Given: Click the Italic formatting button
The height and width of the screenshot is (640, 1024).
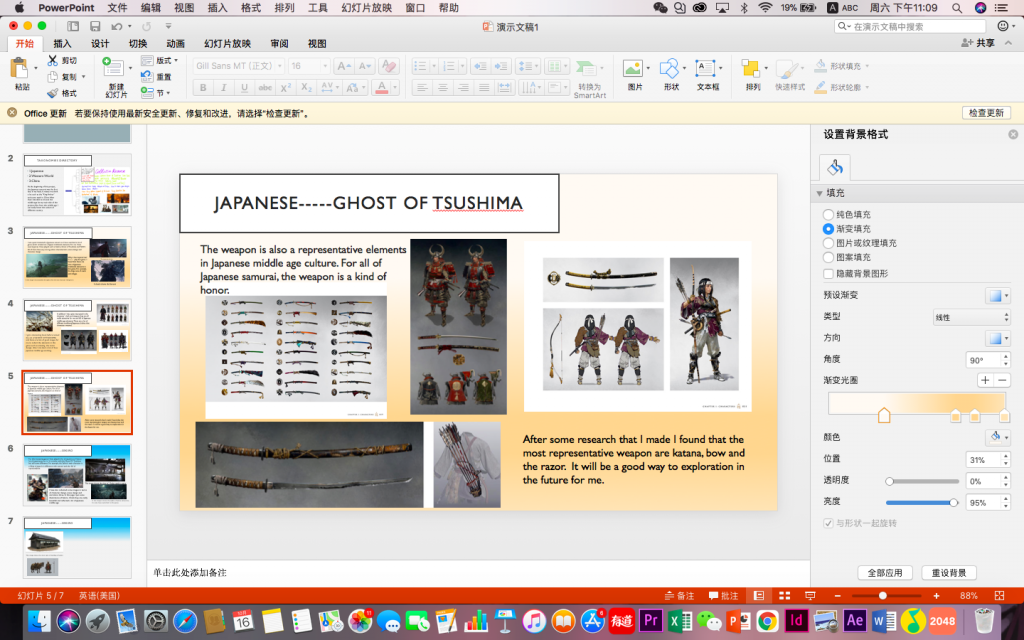Looking at the screenshot, I should coord(223,87).
